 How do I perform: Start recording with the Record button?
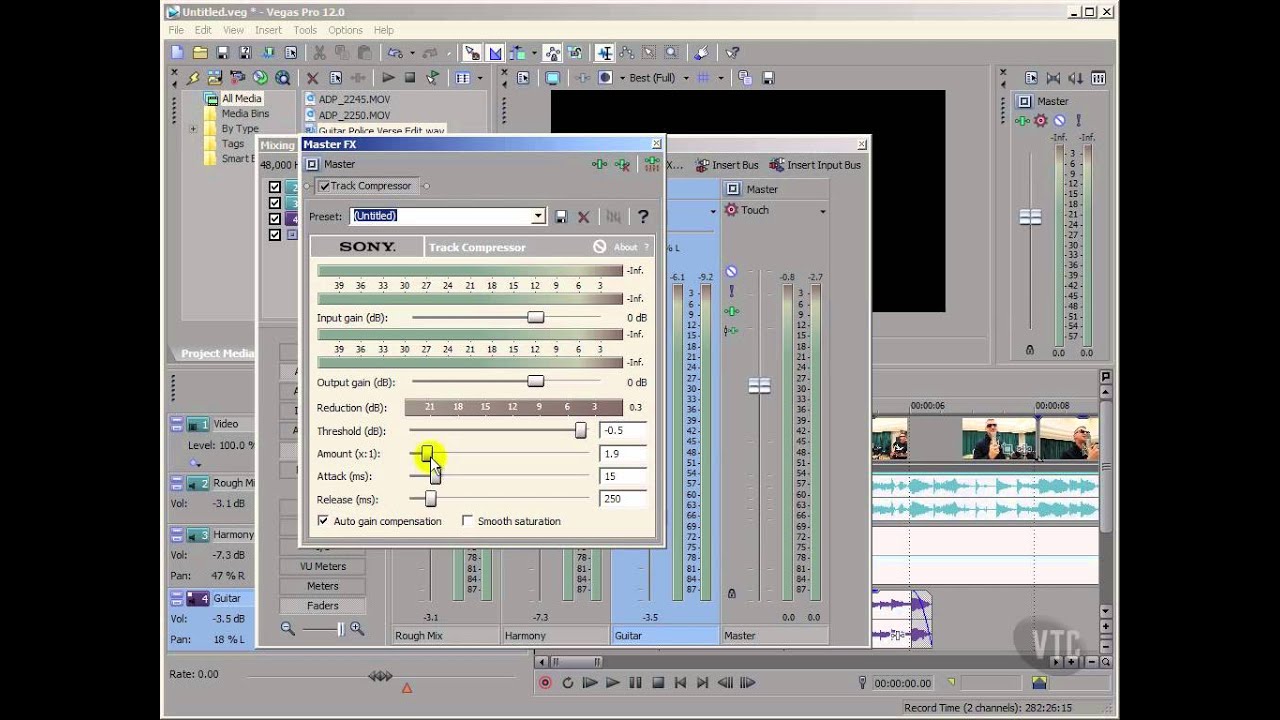[545, 682]
